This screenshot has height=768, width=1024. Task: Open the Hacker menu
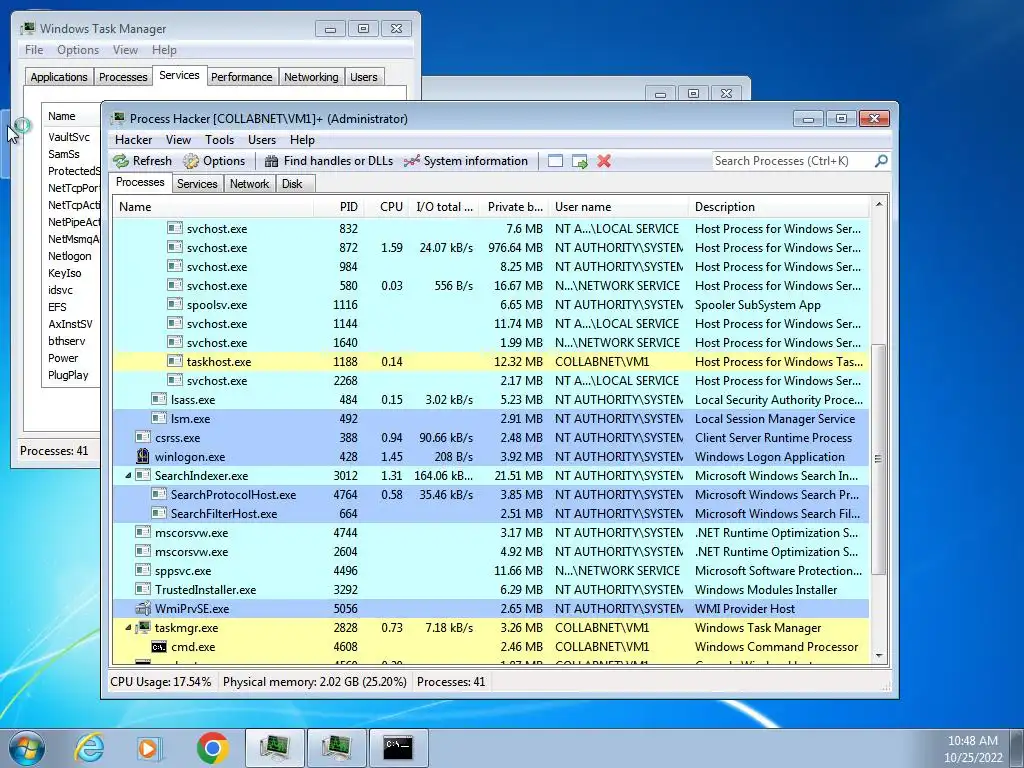point(133,140)
